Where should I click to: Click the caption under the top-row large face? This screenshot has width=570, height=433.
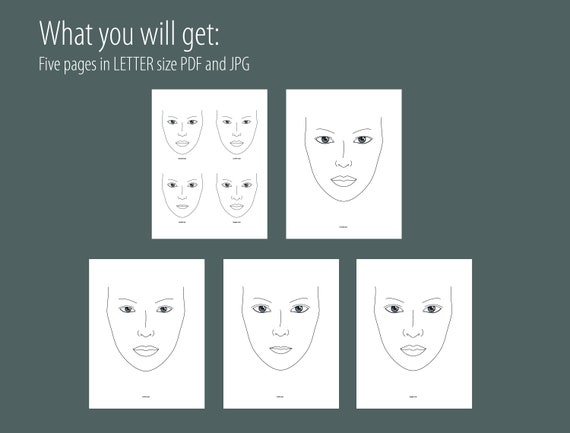(344, 227)
